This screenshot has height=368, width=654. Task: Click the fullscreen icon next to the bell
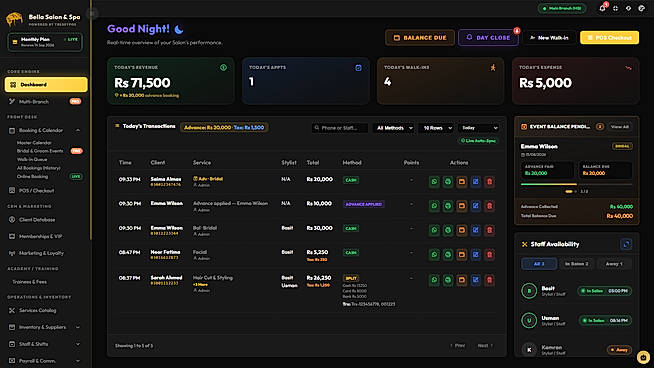(x=615, y=8)
